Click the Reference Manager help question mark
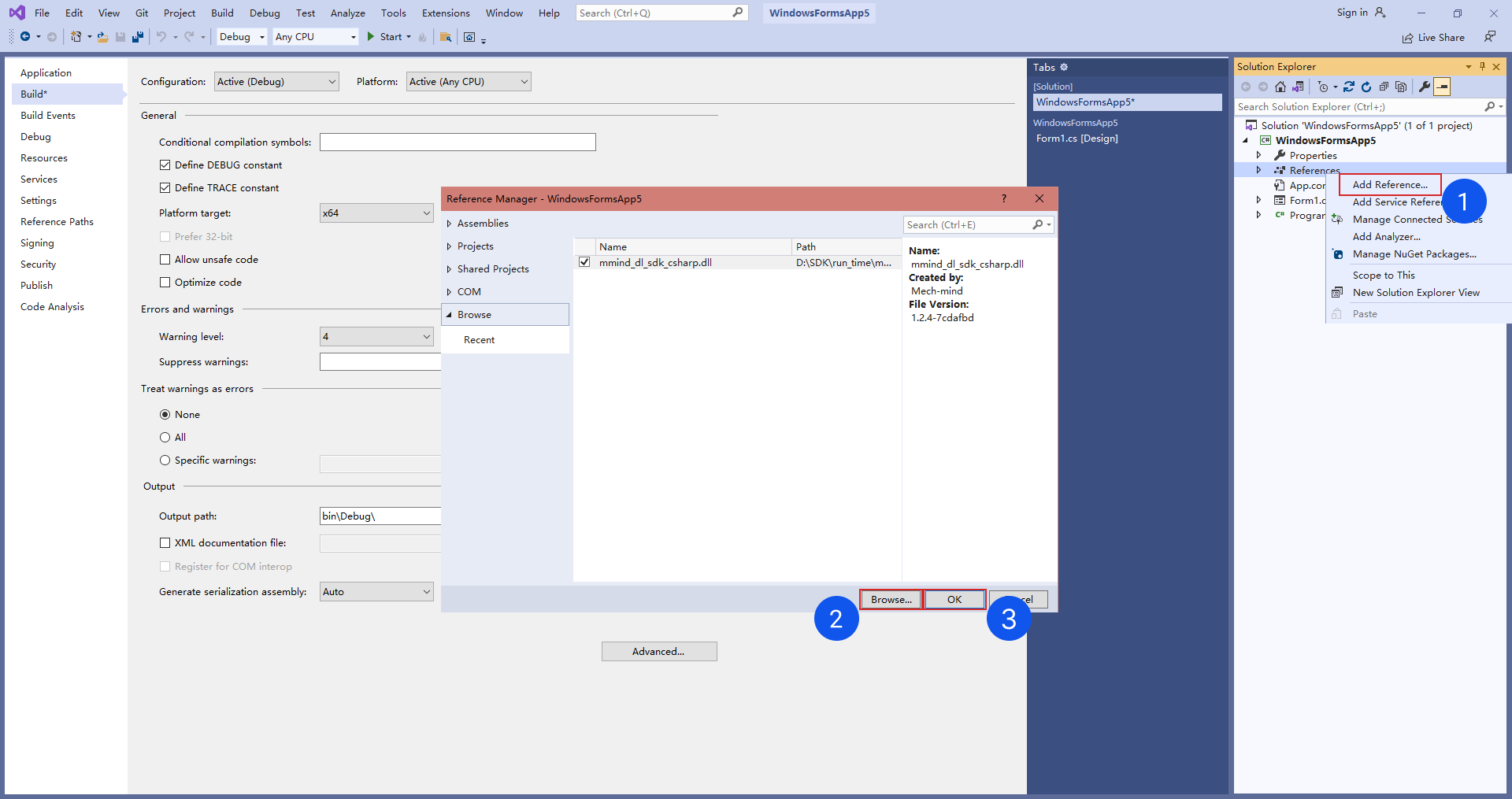This screenshot has width=1512, height=799. 1003,198
